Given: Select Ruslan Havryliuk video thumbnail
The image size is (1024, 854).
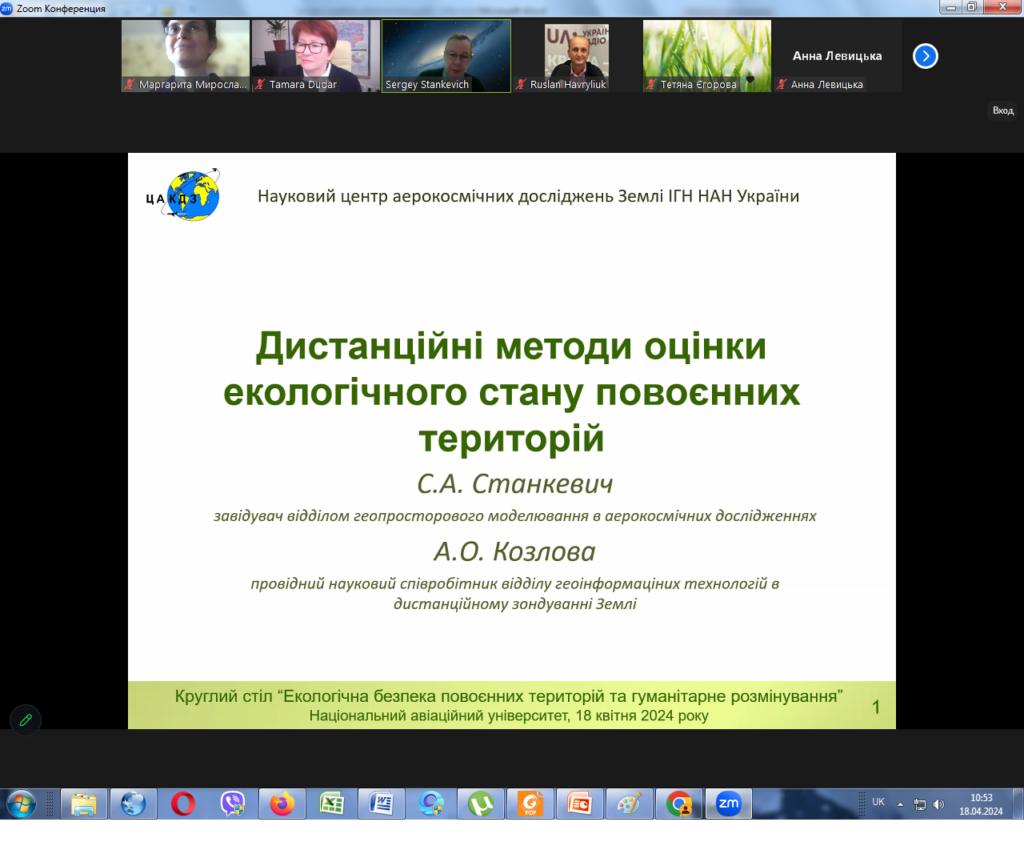Looking at the screenshot, I should [576, 55].
